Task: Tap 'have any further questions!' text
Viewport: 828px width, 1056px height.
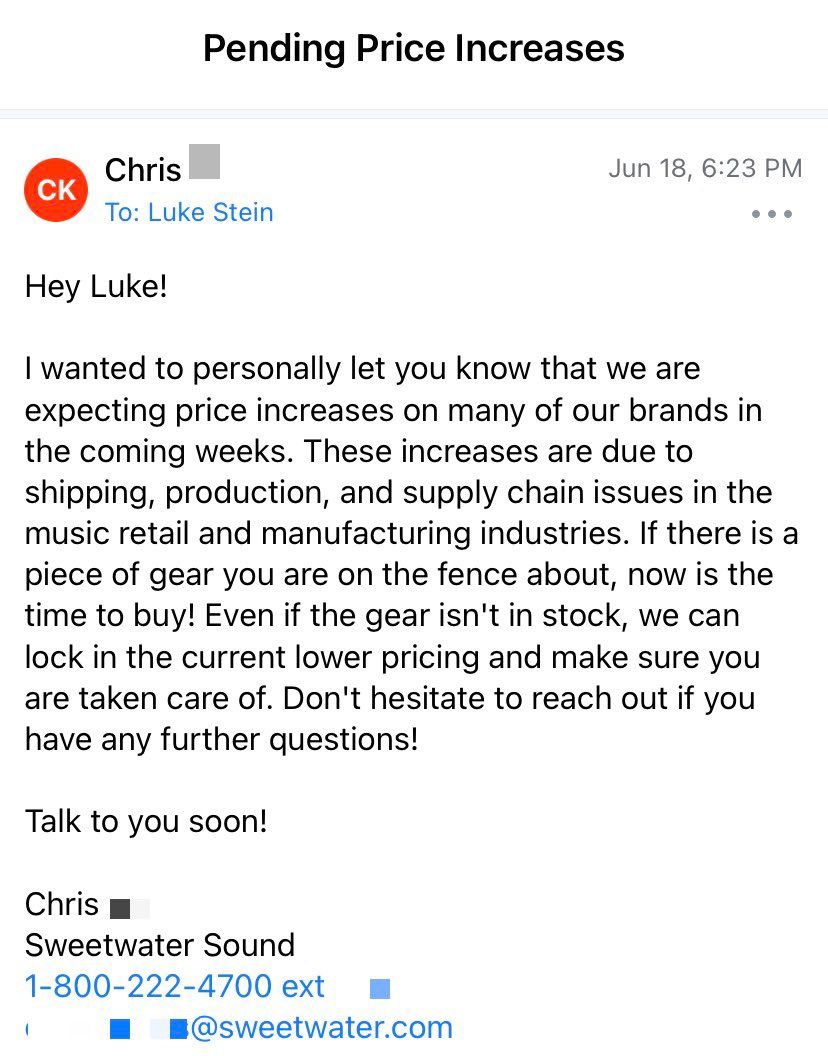Action: point(221,739)
